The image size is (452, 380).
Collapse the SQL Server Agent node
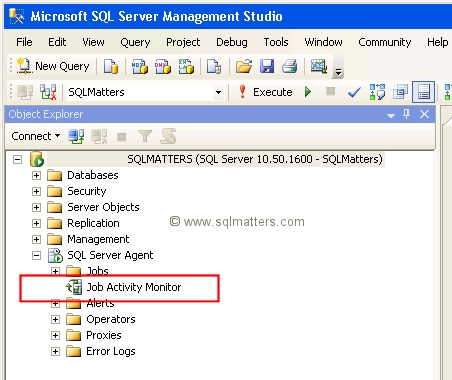(36, 255)
